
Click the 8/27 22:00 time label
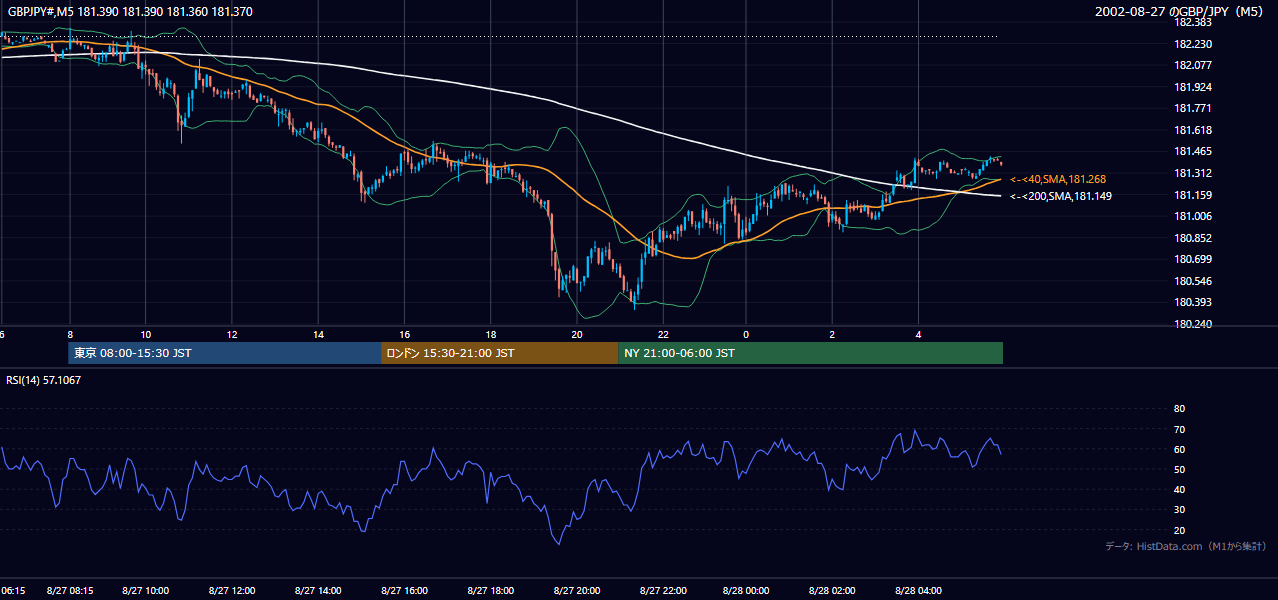[662, 591]
